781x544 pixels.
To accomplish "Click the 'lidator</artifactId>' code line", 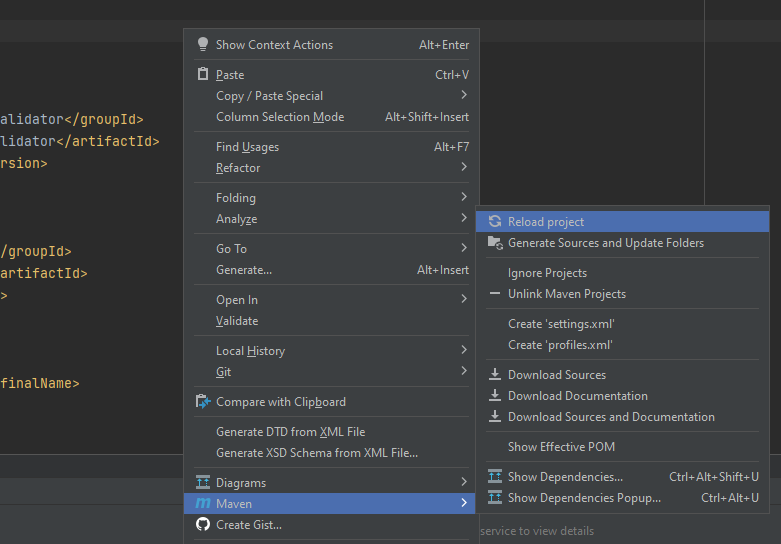I will (x=80, y=141).
